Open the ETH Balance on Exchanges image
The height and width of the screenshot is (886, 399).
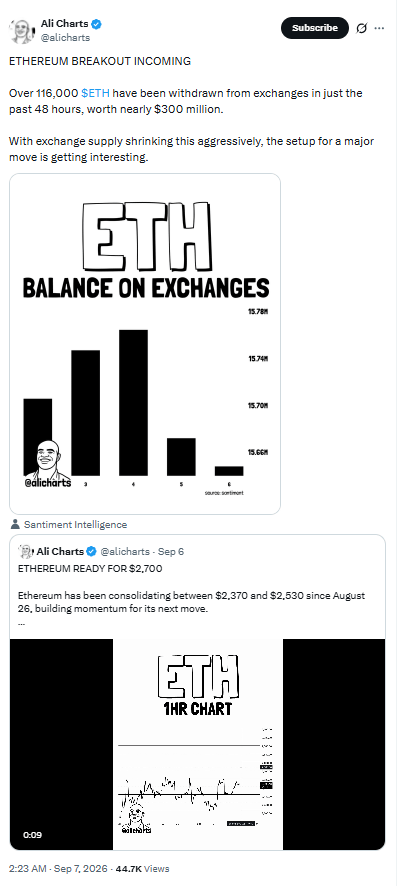pos(145,344)
